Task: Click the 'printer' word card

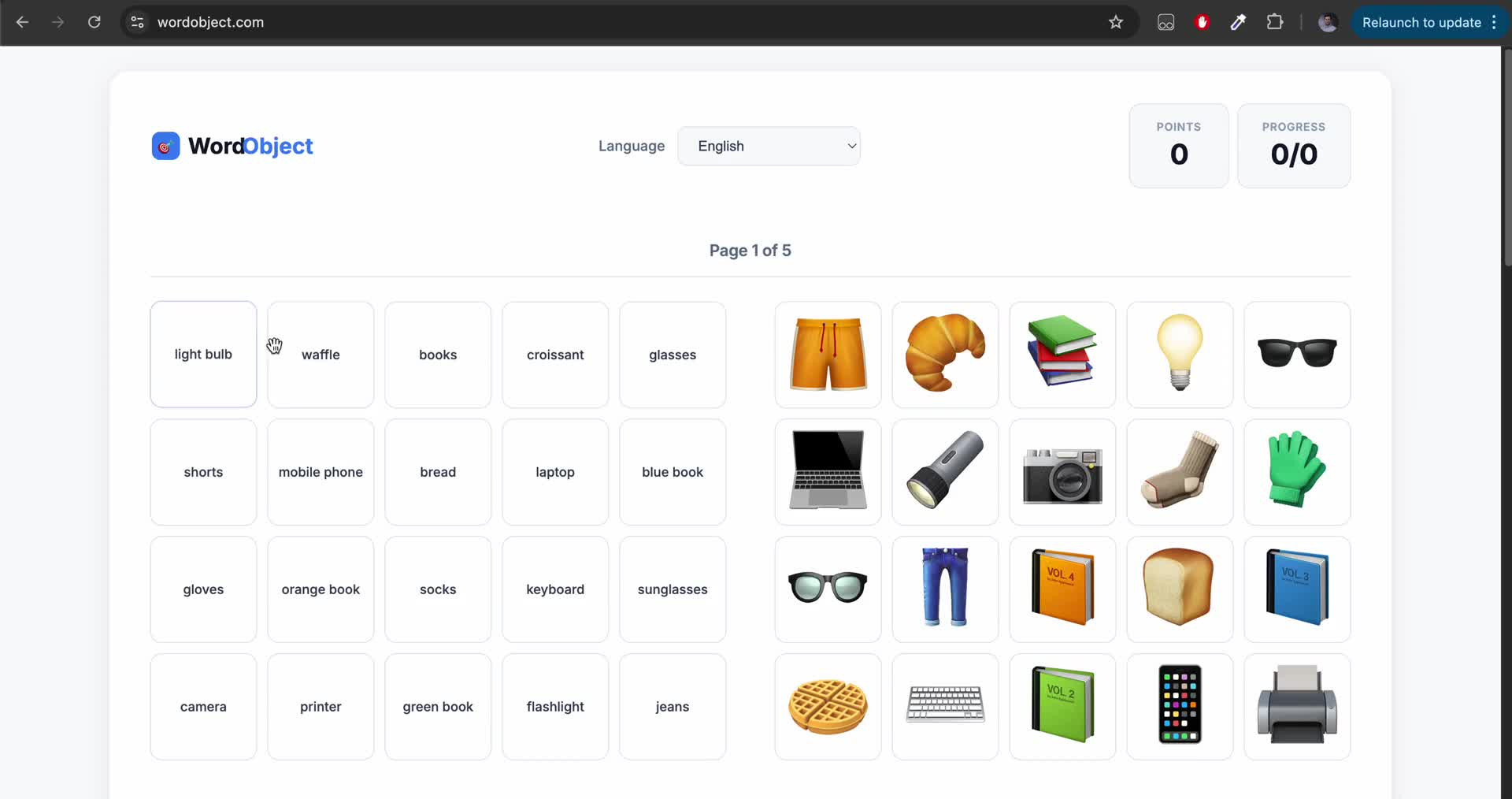Action: [321, 707]
